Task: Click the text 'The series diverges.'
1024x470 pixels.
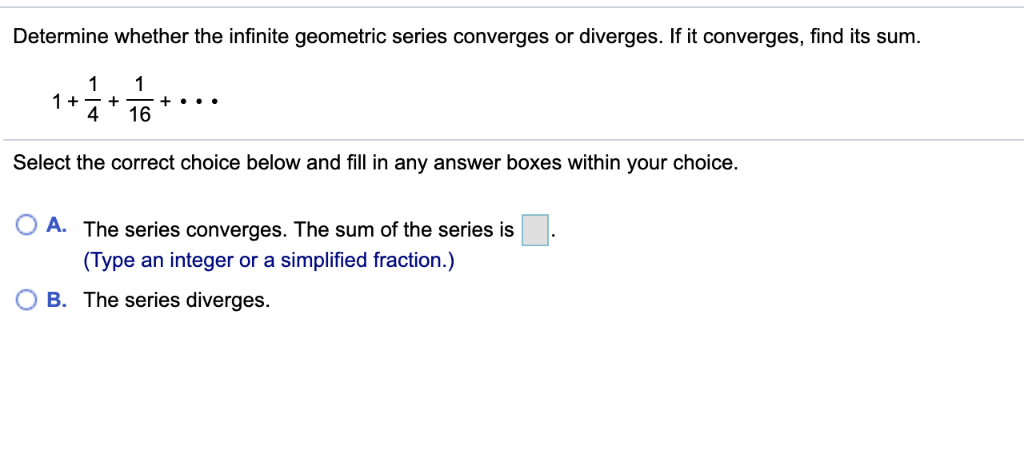Action: pos(176,300)
